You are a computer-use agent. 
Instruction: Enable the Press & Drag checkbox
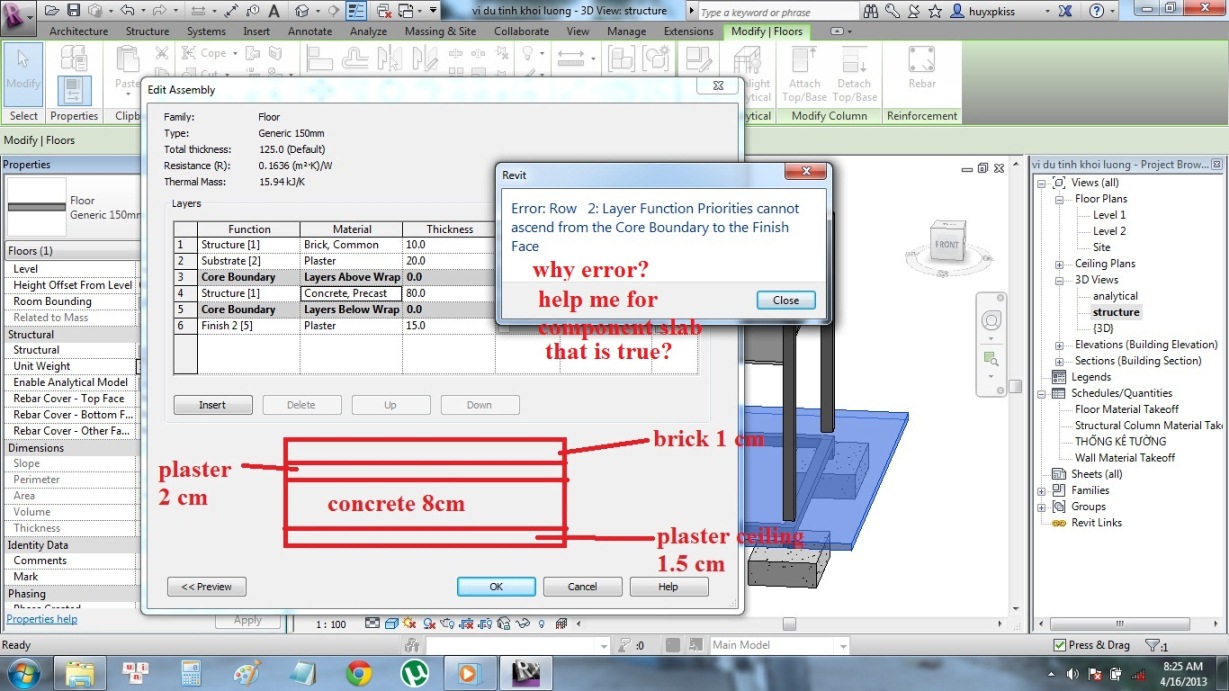pos(1062,644)
